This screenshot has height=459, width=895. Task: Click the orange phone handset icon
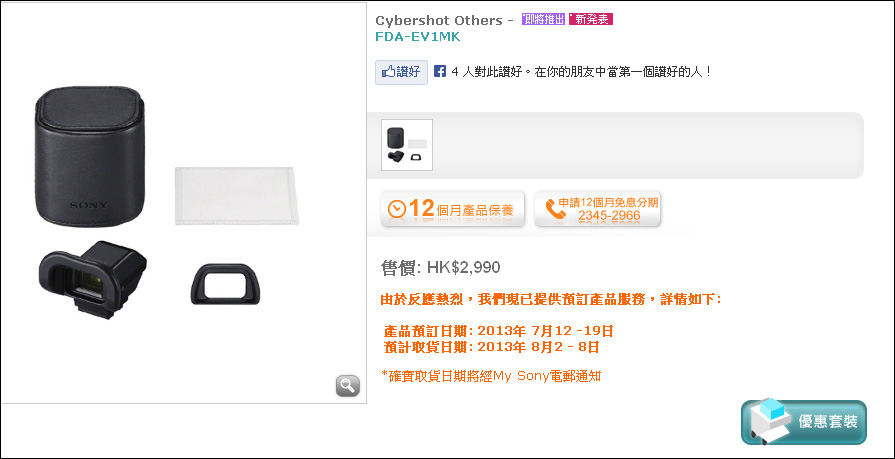pyautogui.click(x=555, y=209)
